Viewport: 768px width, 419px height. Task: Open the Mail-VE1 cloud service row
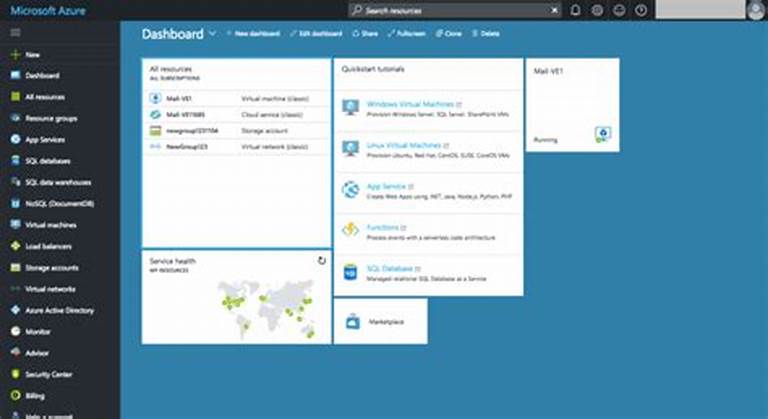[x=236, y=115]
